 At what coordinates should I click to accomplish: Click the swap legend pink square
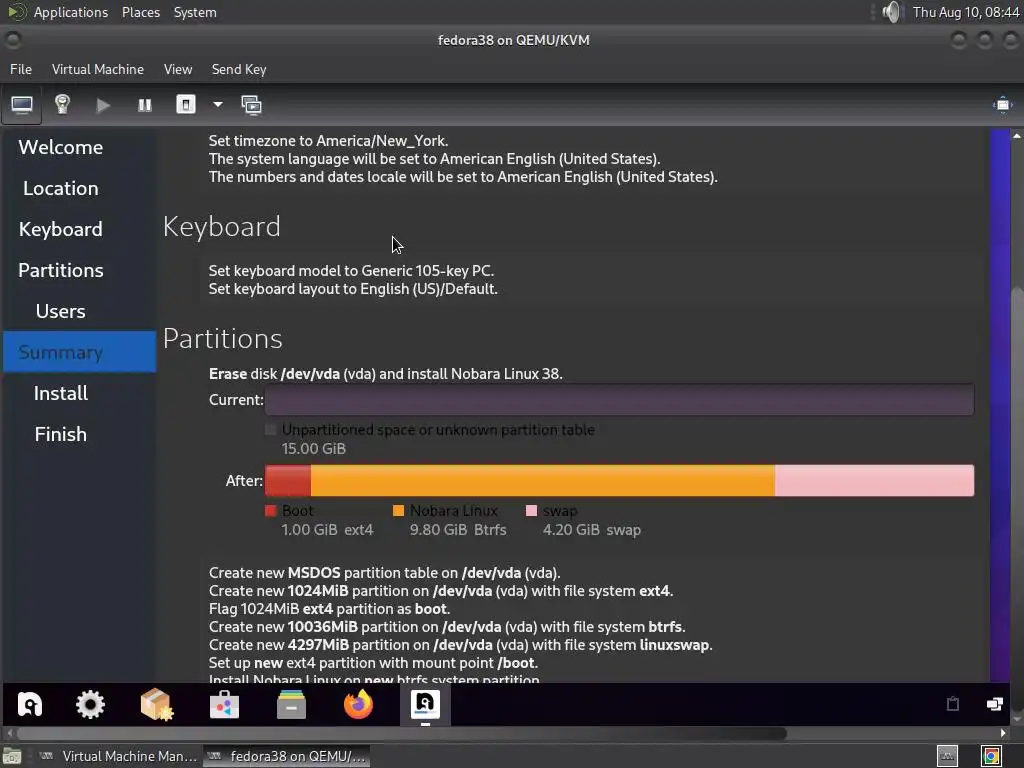[x=532, y=511]
